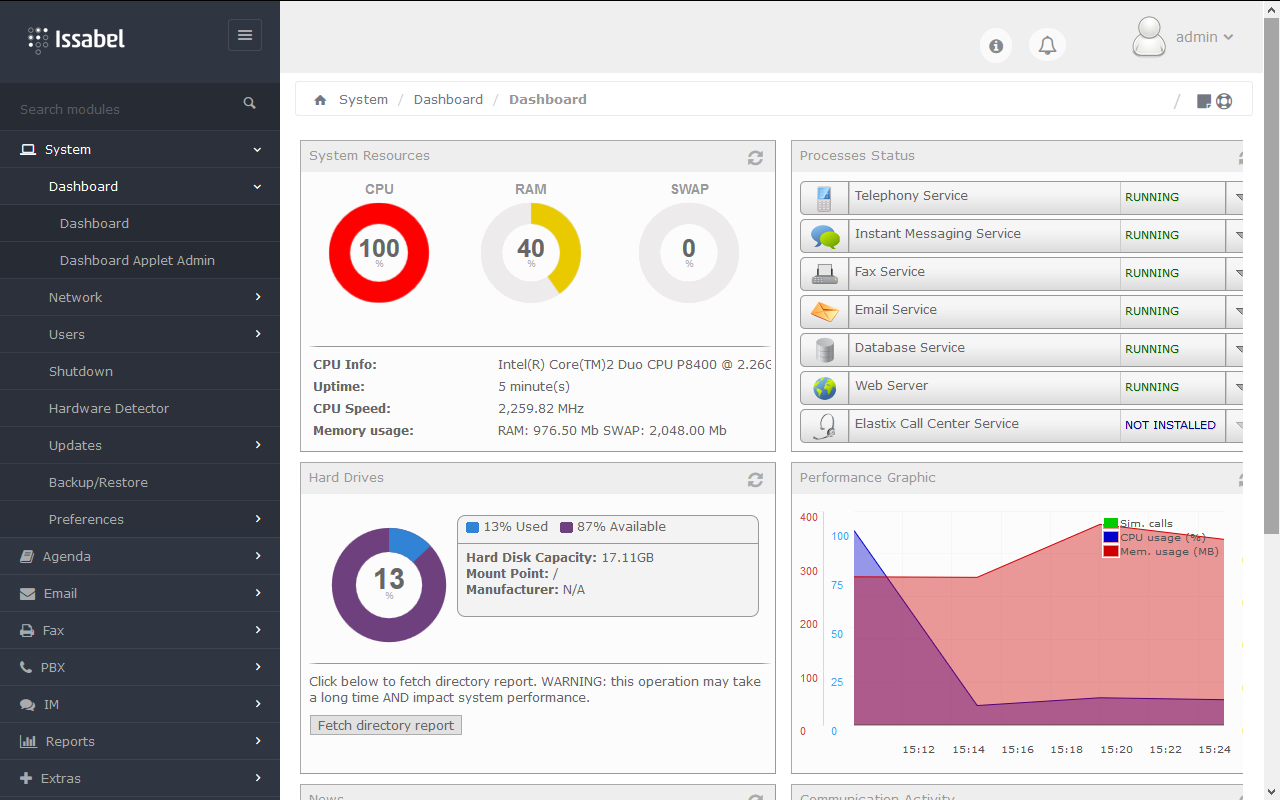Image resolution: width=1280 pixels, height=800 pixels.
Task: Click the Email envelope icon in sidebar
Action: pyautogui.click(x=27, y=594)
